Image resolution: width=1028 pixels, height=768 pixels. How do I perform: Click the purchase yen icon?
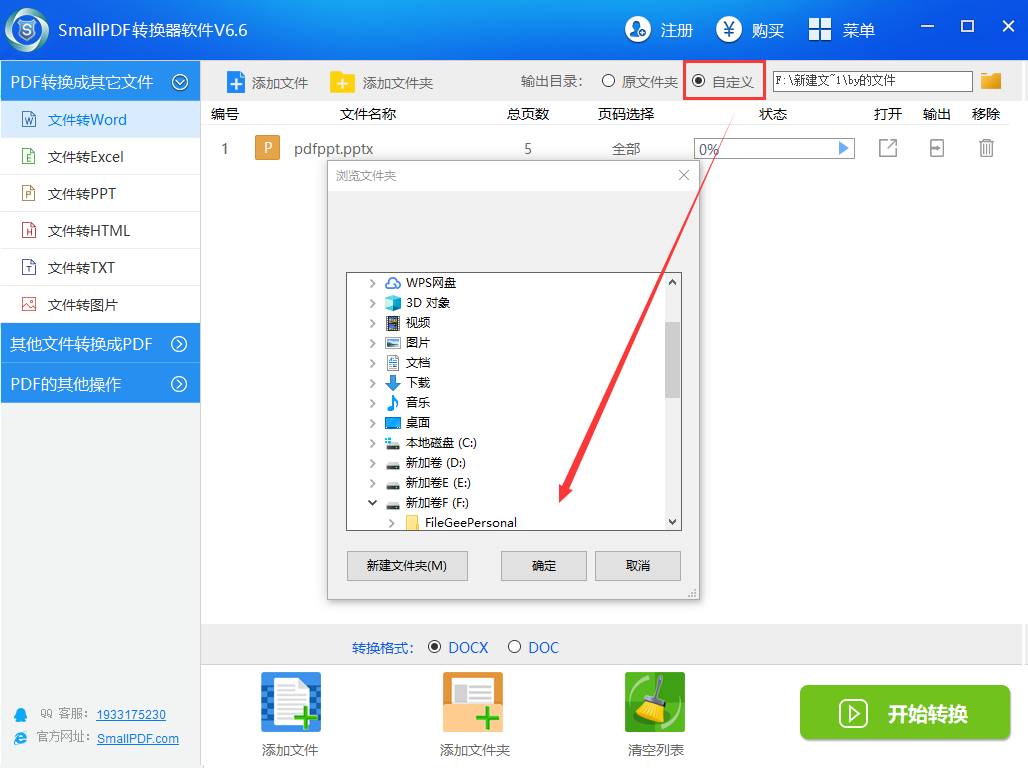click(x=729, y=30)
